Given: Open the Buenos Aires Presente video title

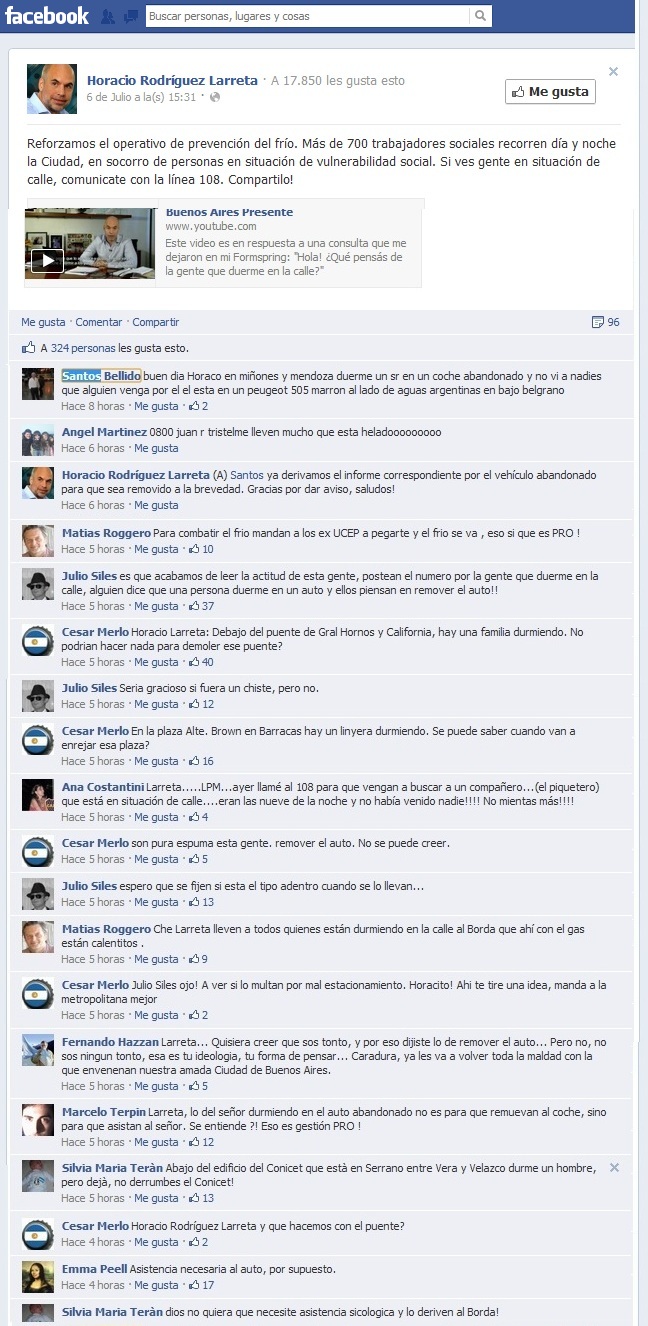Looking at the screenshot, I should click(229, 212).
